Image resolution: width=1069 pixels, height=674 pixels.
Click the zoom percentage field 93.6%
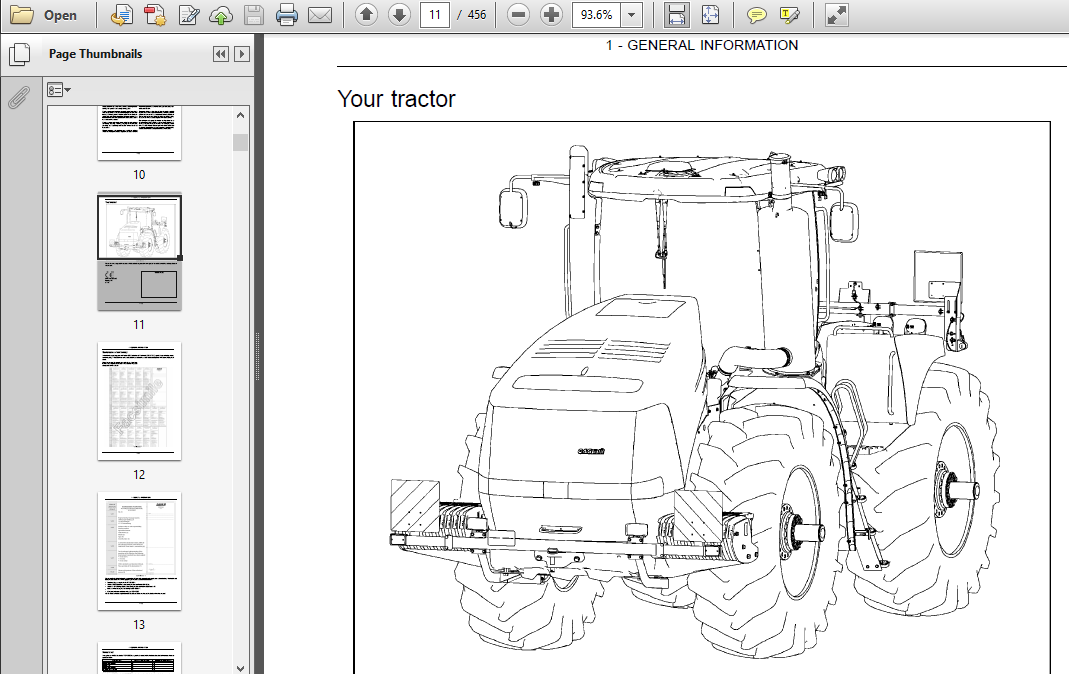tap(597, 14)
